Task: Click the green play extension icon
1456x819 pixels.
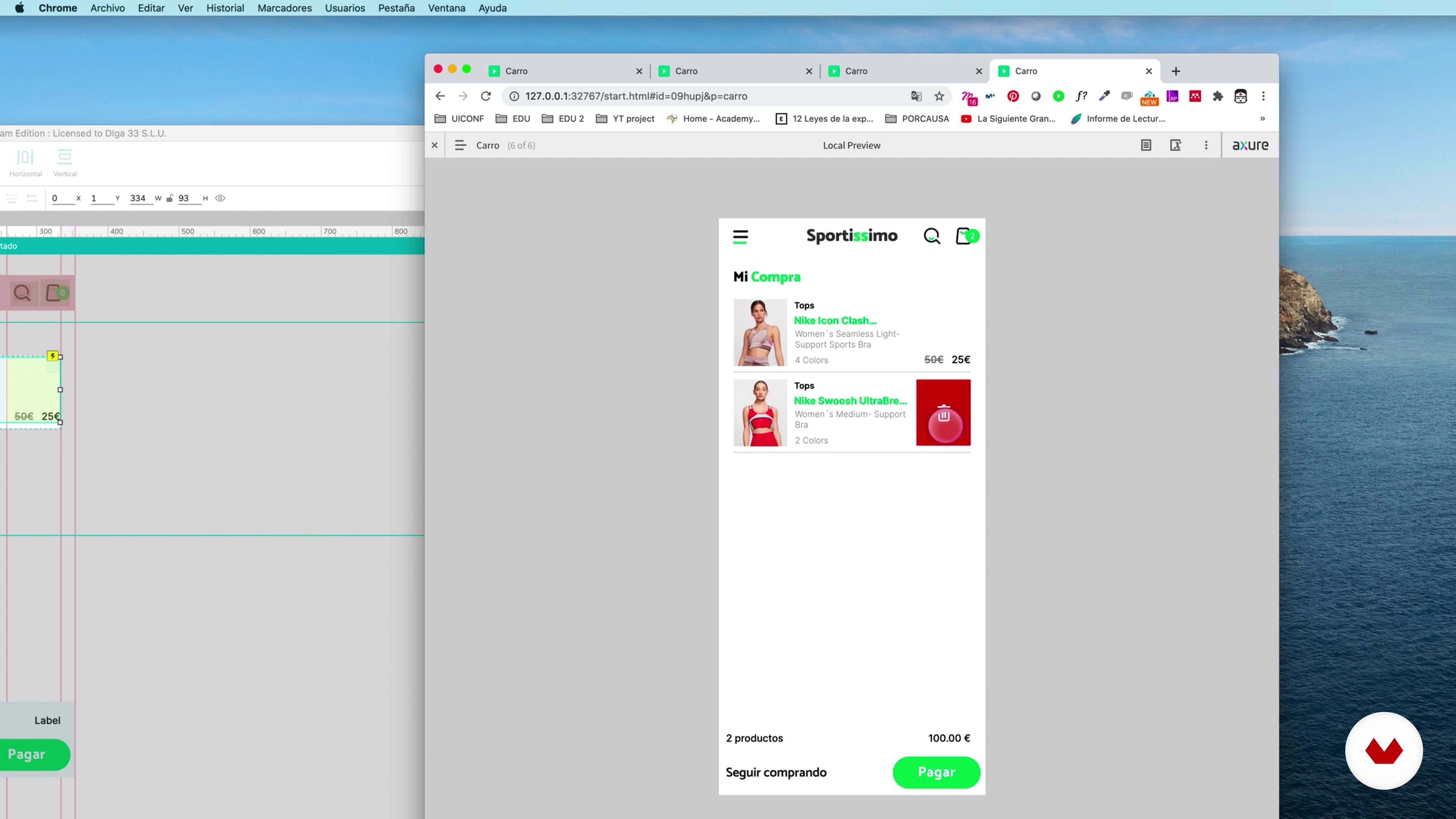Action: (x=1059, y=96)
